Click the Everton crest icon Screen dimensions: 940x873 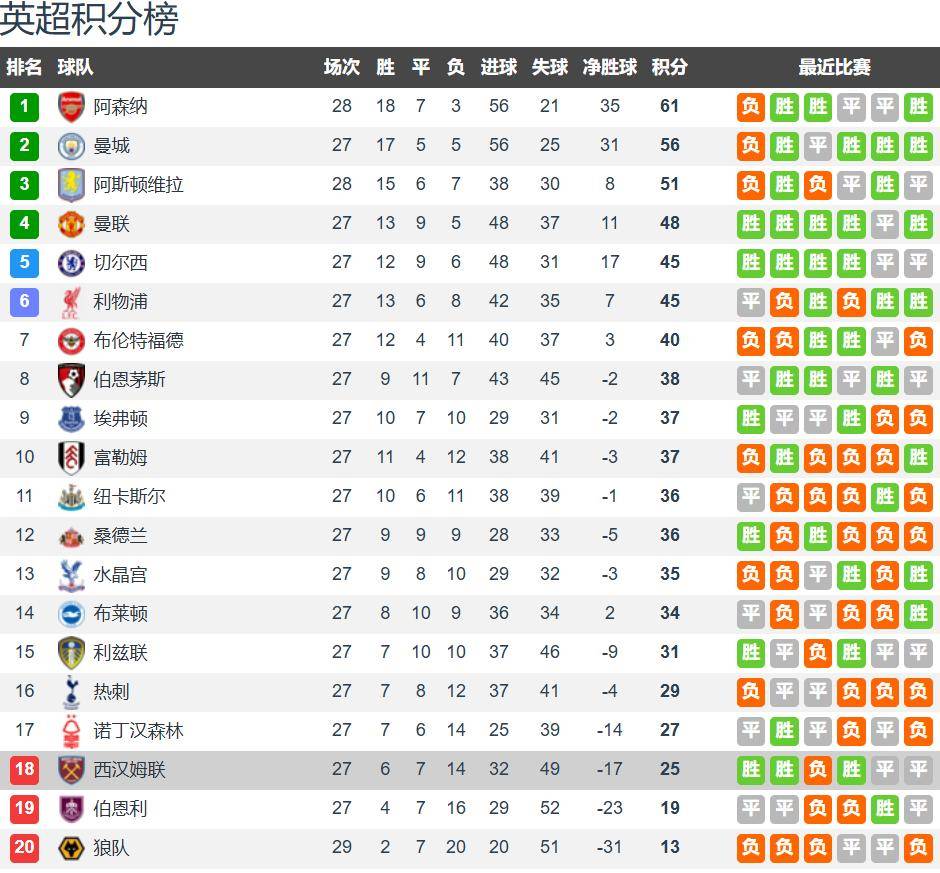(x=71, y=419)
